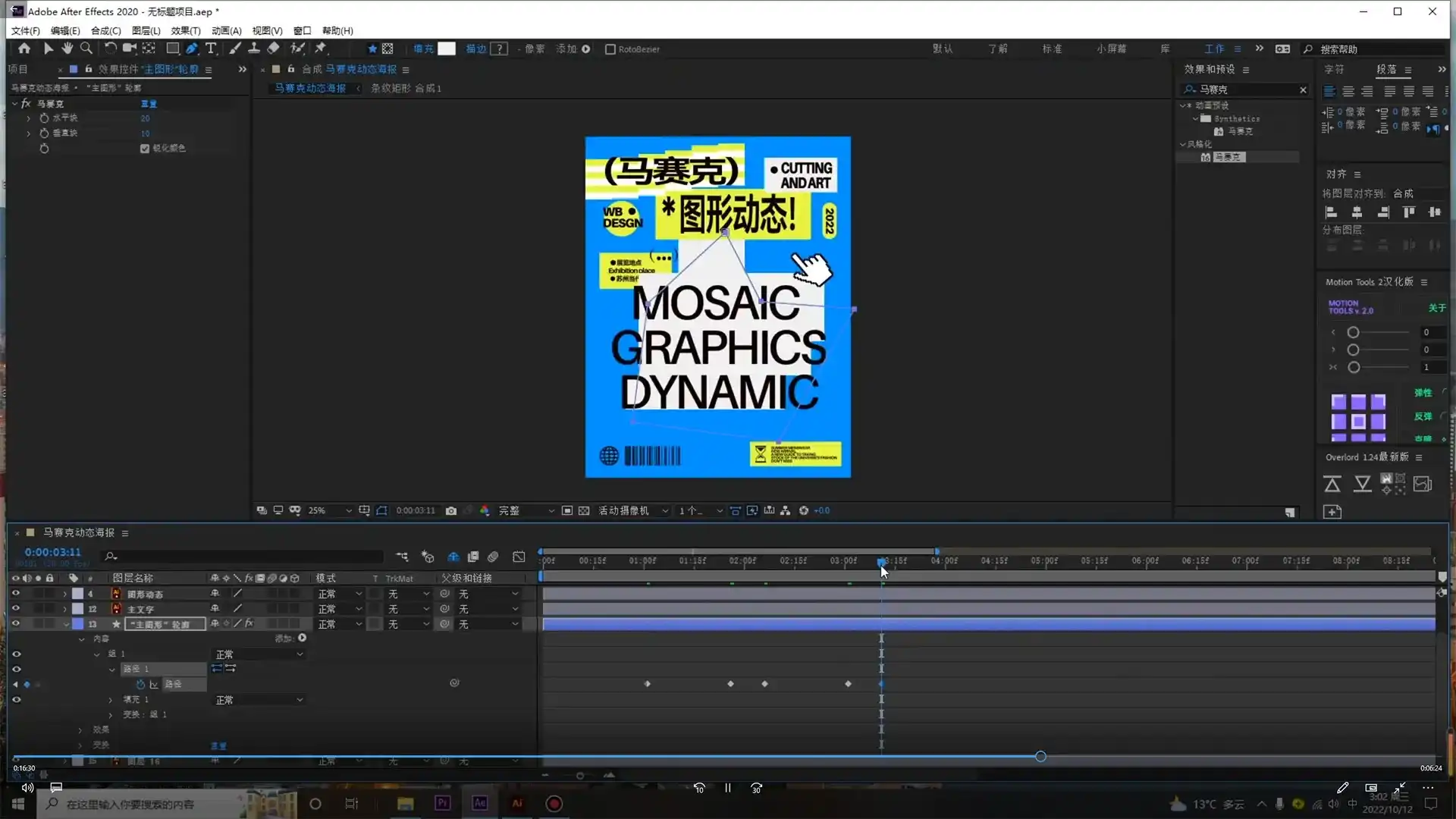This screenshot has height=819, width=1456.
Task: Select the Pen tool in toolbar
Action: (x=192, y=49)
